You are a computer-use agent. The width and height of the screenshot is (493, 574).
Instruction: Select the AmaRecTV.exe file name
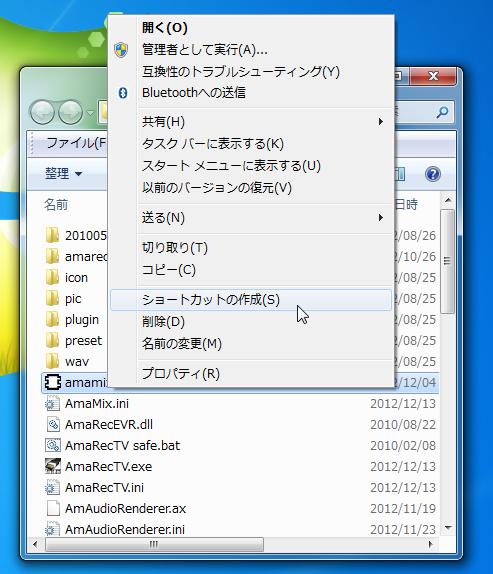point(108,466)
